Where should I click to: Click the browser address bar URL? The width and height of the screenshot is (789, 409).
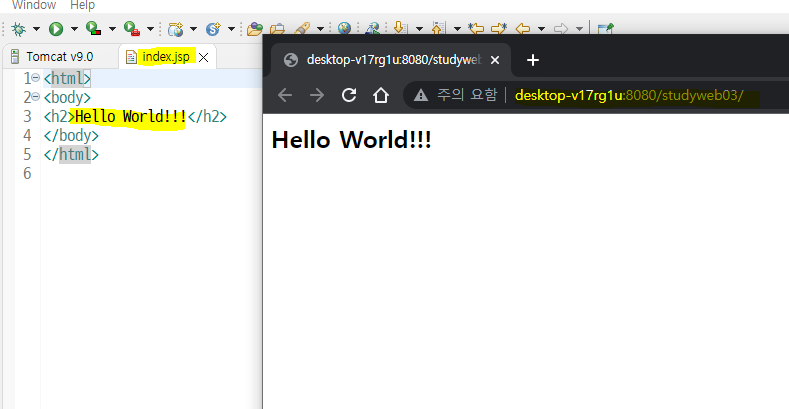[629, 95]
